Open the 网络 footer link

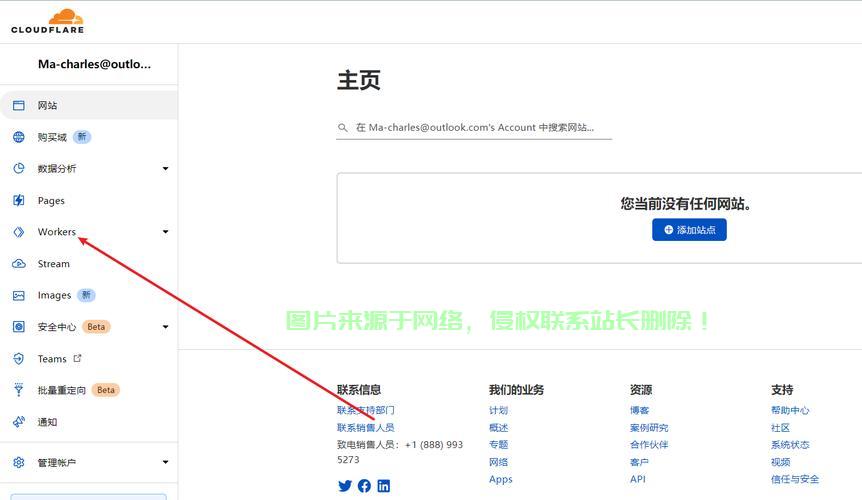click(499, 462)
